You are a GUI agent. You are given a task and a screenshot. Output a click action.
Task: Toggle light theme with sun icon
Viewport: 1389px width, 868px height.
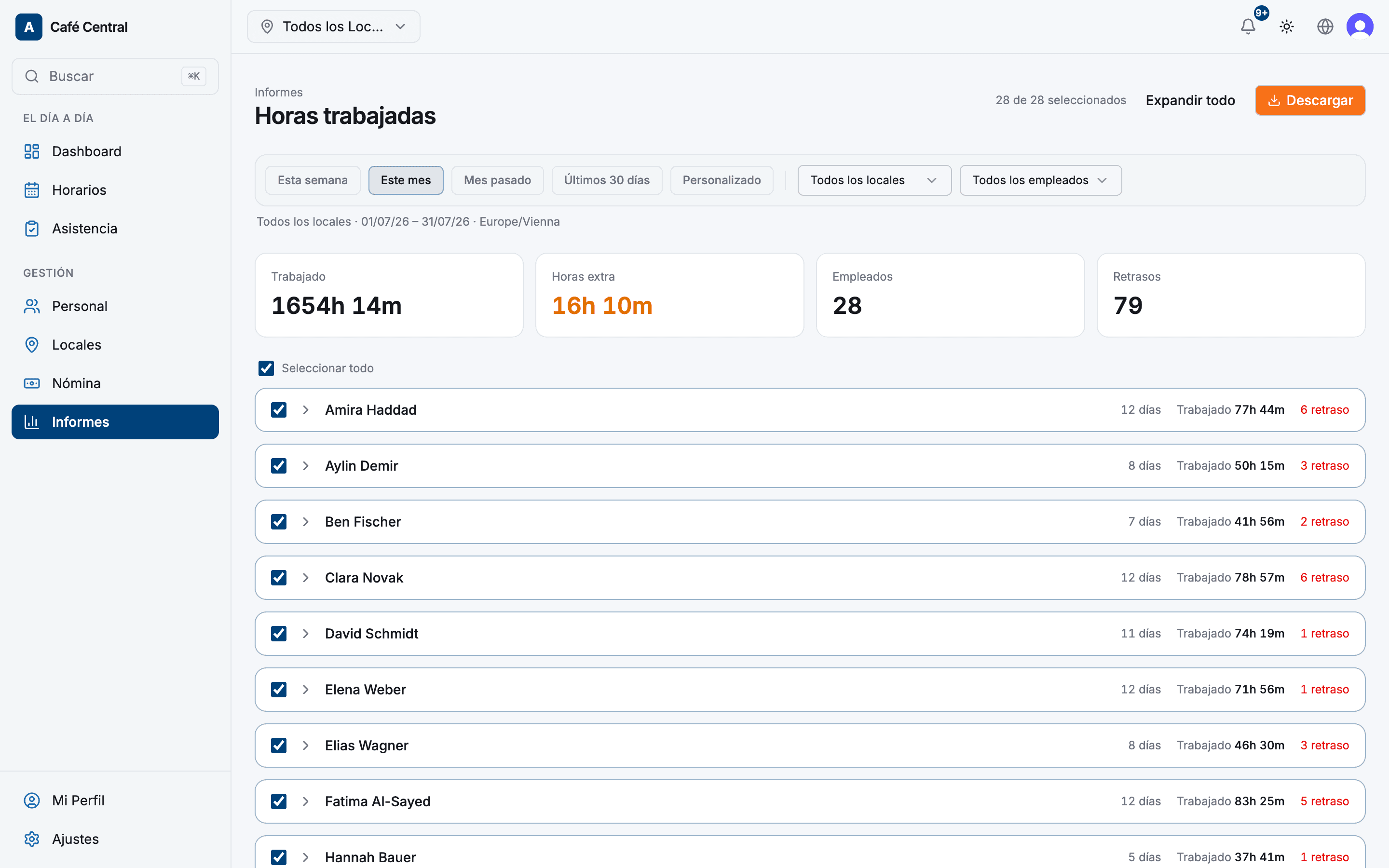1287,27
